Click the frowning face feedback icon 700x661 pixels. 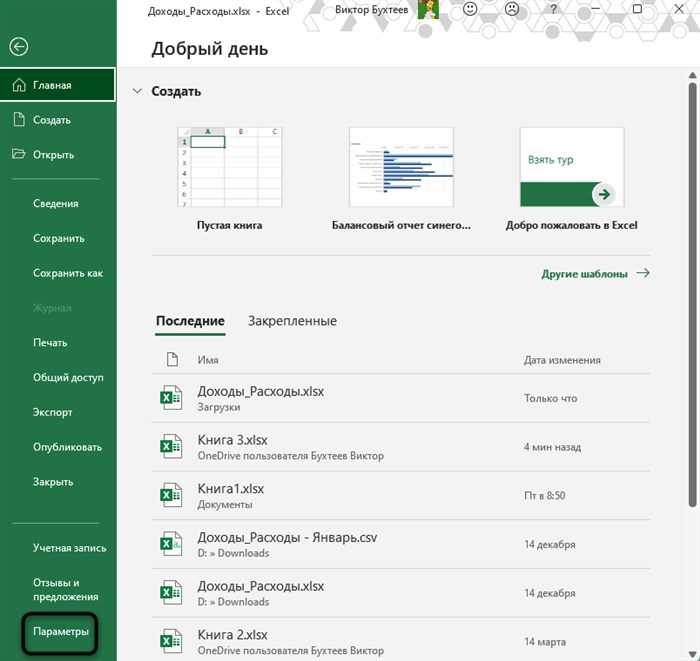click(x=512, y=9)
